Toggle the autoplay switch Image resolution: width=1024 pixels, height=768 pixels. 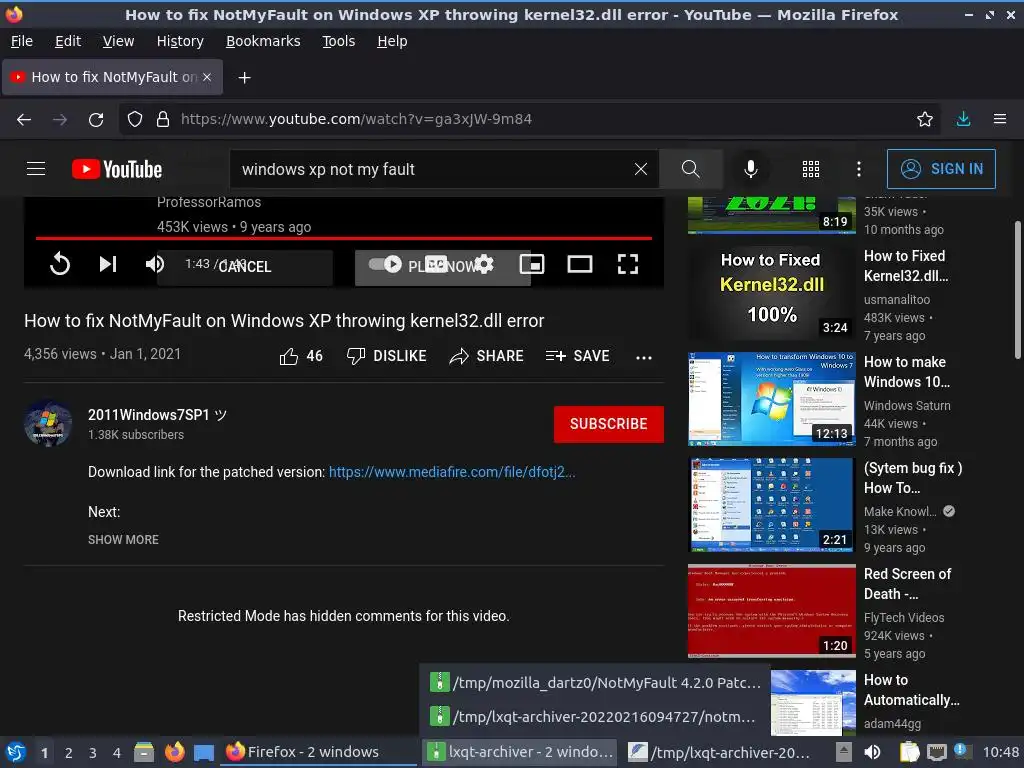[385, 264]
